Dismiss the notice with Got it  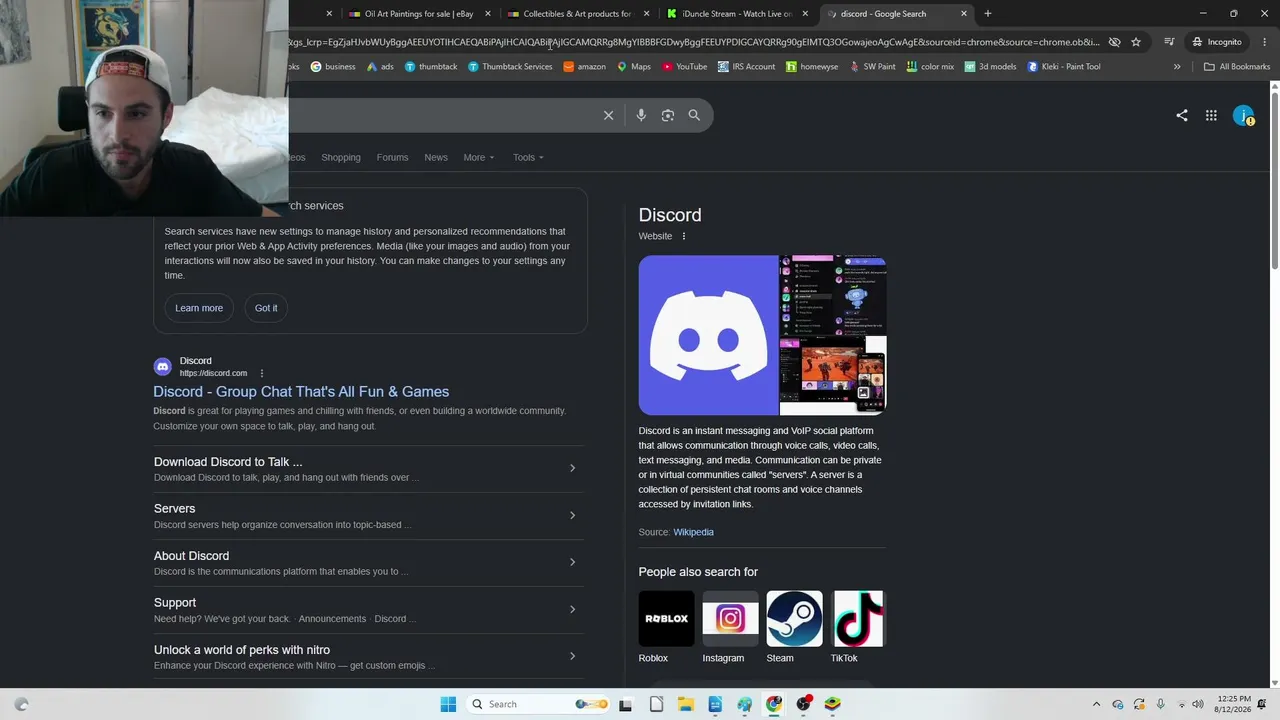coord(266,308)
